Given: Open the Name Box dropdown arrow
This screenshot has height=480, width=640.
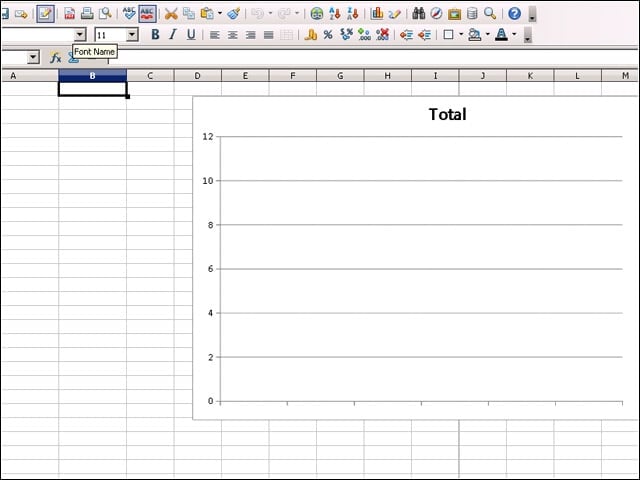Looking at the screenshot, I should pyautogui.click(x=33, y=58).
